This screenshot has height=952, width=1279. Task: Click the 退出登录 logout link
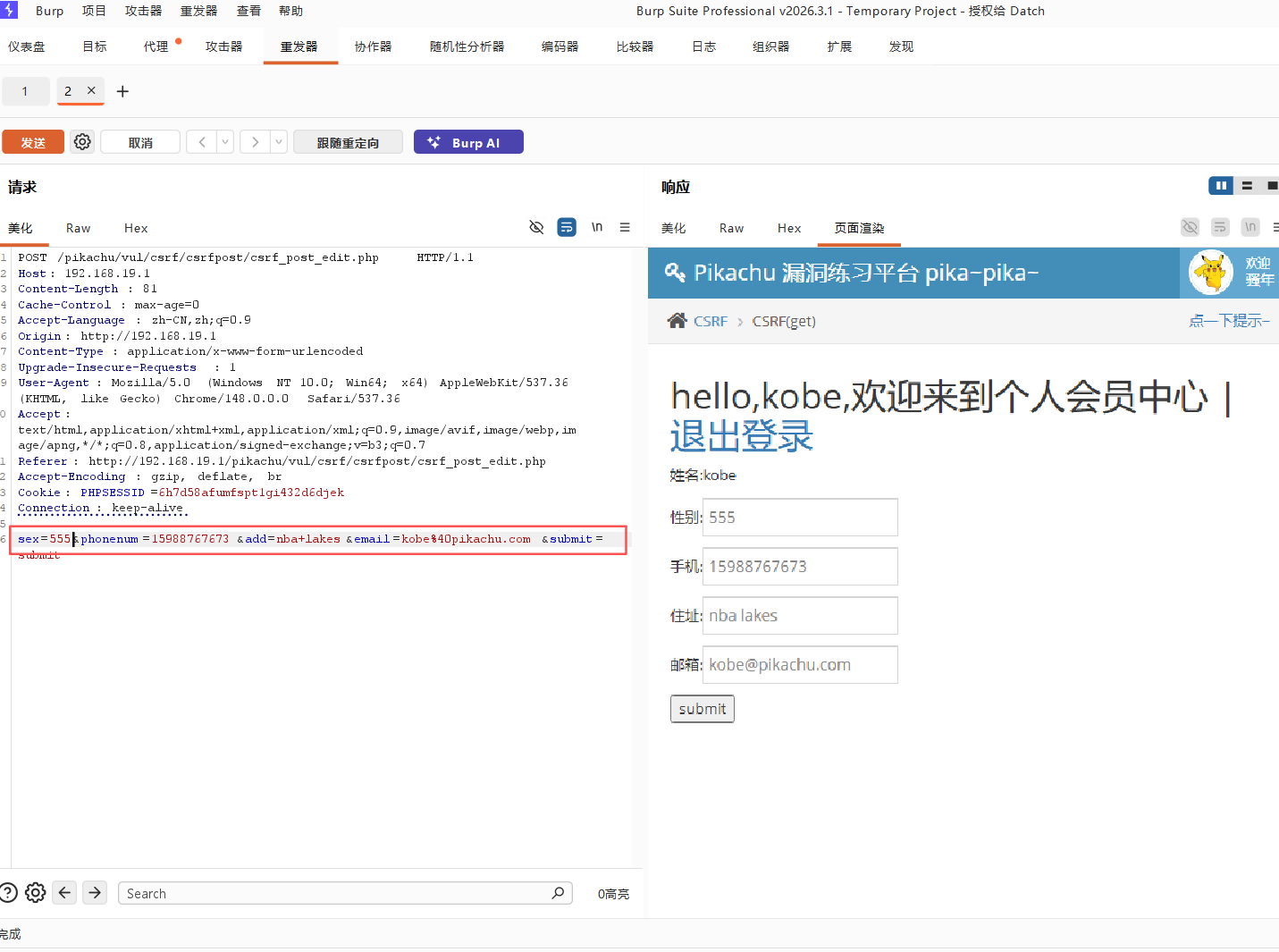click(x=742, y=436)
